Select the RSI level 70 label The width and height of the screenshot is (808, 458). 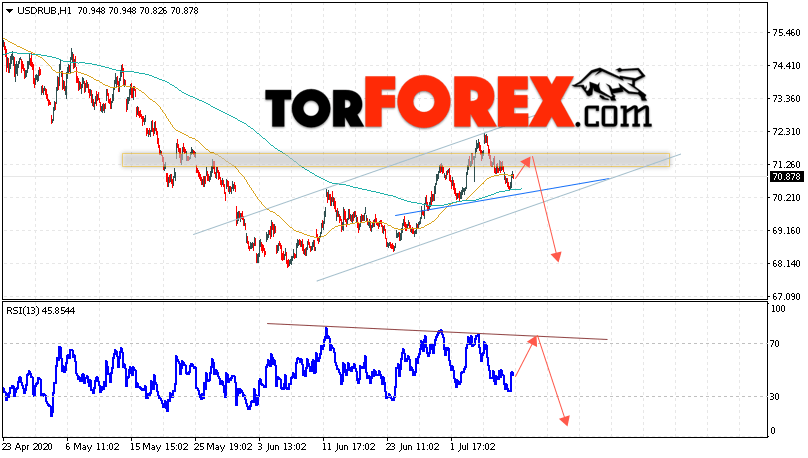point(775,344)
